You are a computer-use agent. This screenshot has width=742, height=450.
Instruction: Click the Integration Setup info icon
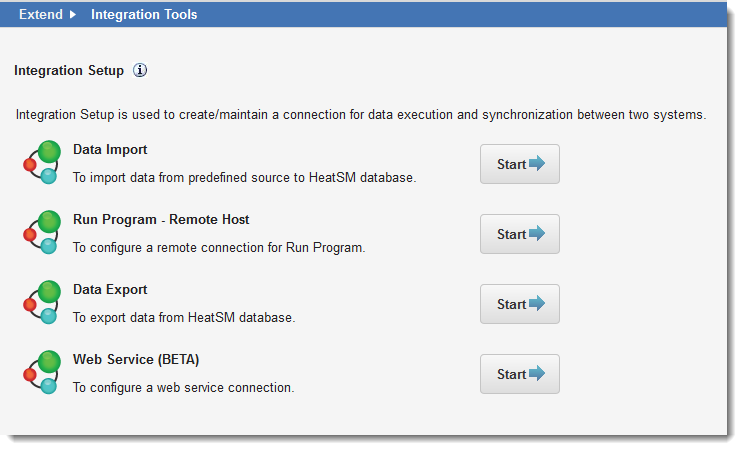click(140, 71)
